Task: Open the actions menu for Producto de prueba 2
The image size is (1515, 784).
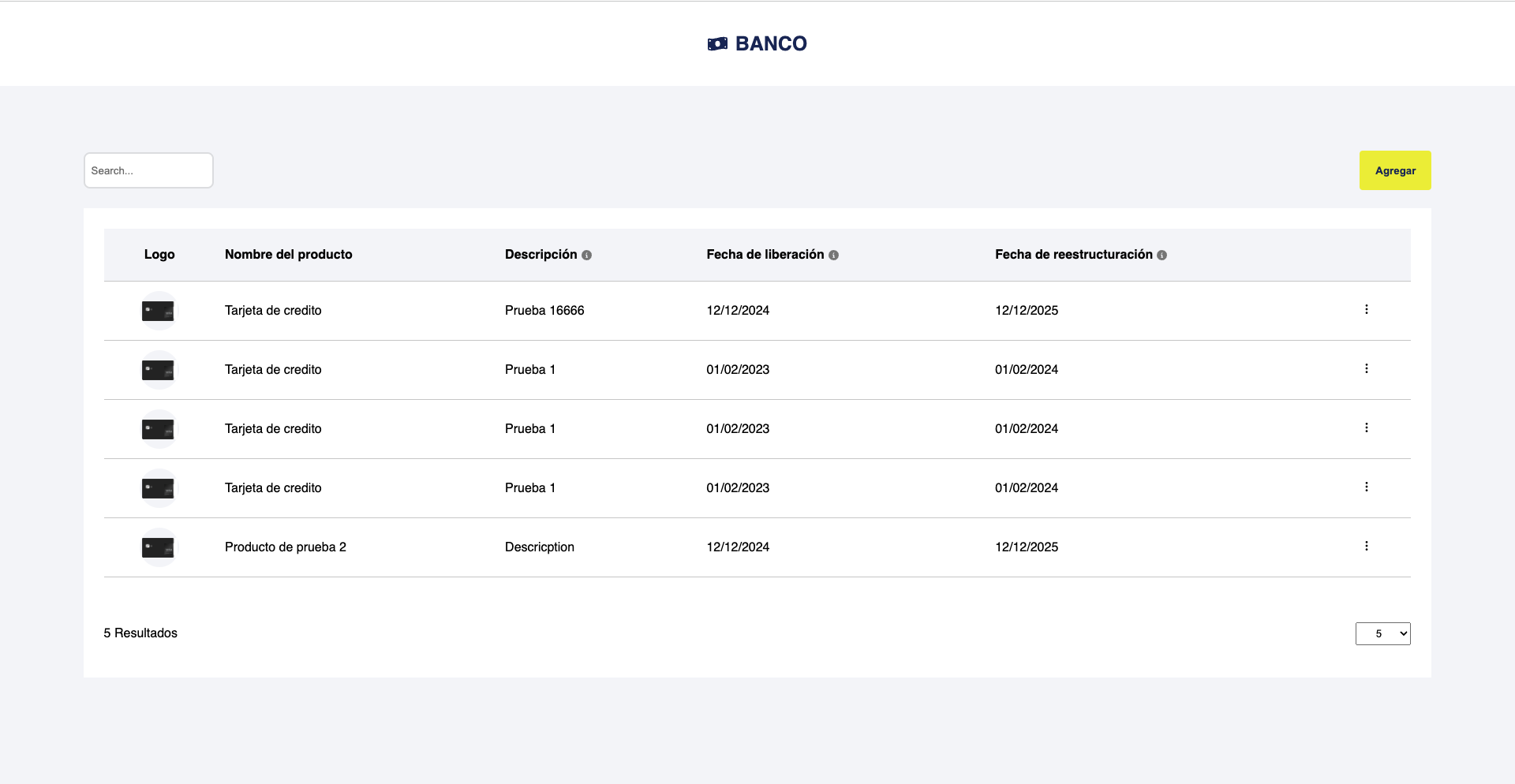Action: tap(1367, 546)
